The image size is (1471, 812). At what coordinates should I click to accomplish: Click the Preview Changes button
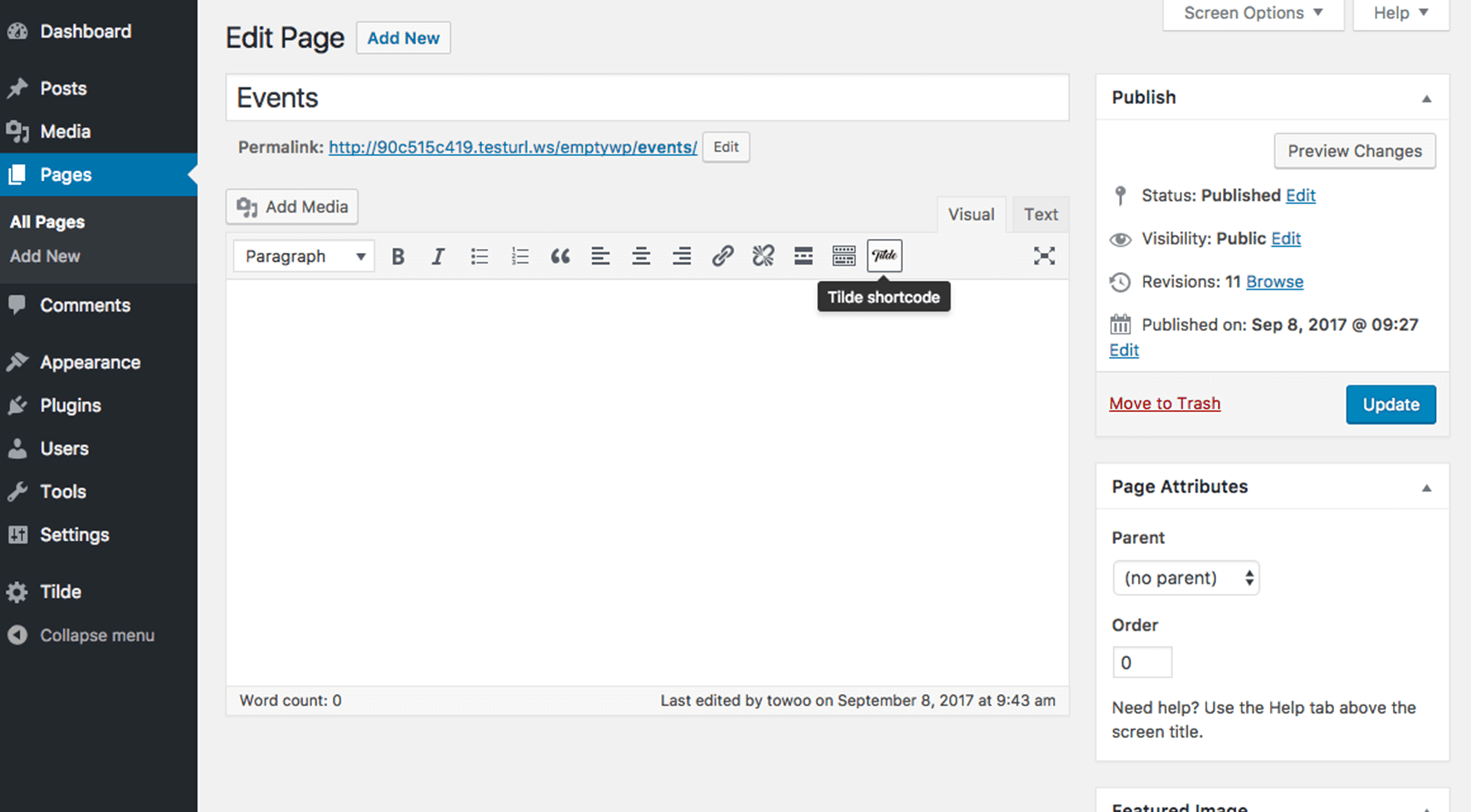click(x=1354, y=151)
